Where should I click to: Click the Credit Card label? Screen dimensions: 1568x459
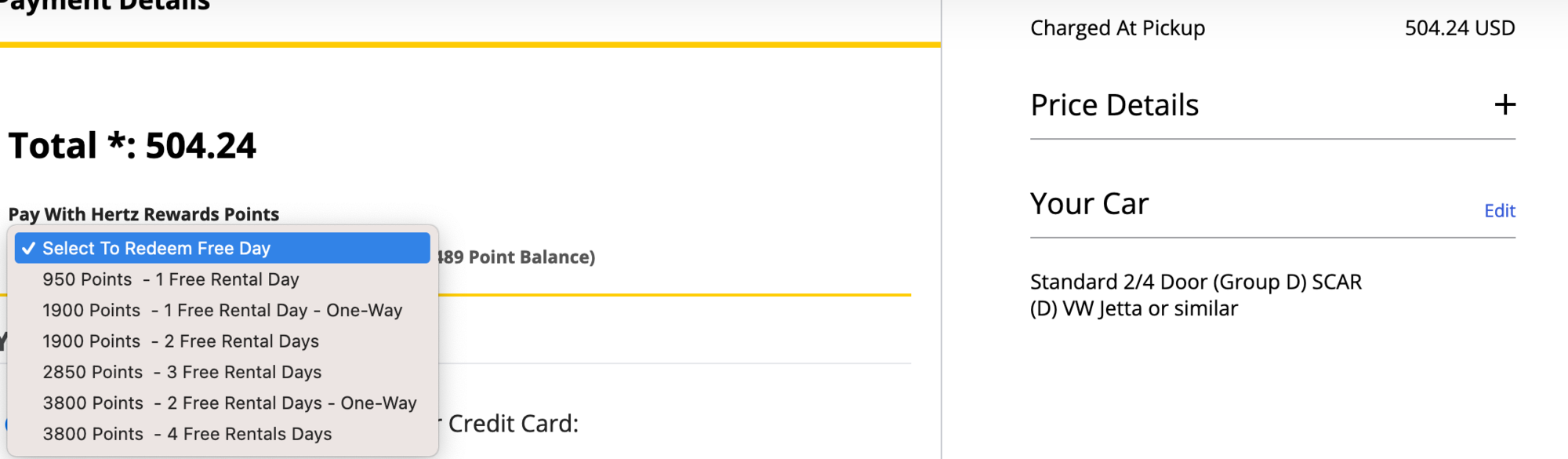point(513,424)
